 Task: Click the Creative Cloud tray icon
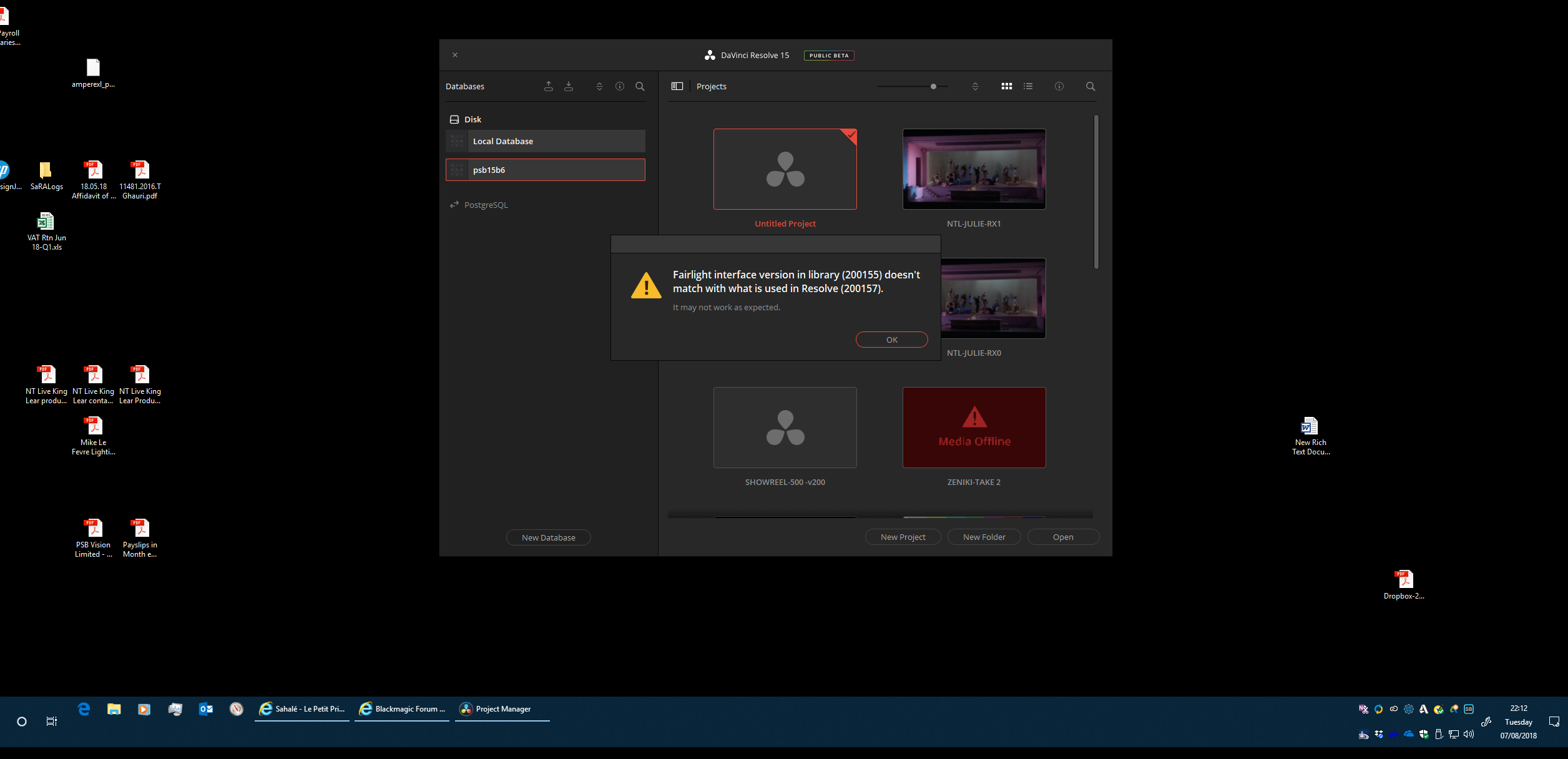[1393, 708]
